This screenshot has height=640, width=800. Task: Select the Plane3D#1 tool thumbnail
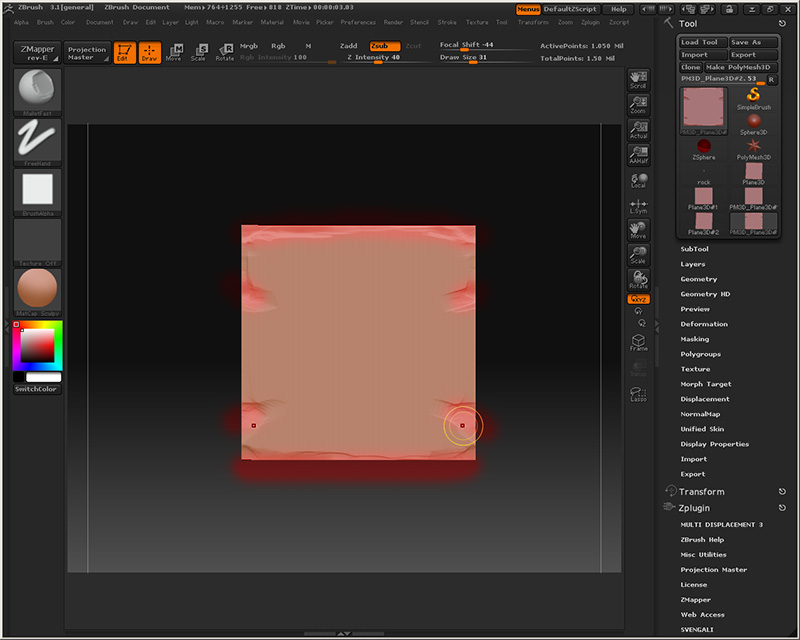(704, 199)
